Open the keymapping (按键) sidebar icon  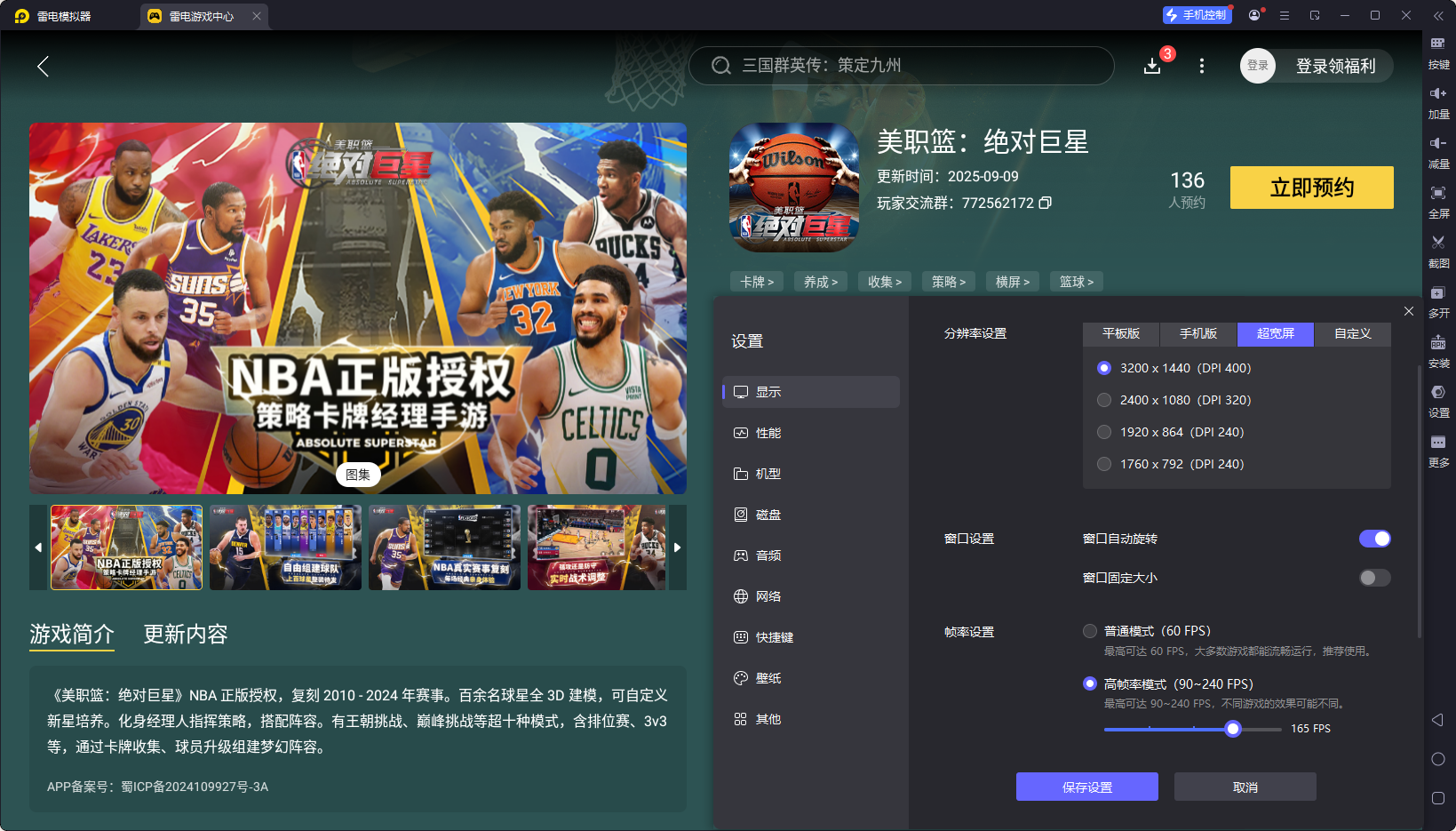[1437, 44]
